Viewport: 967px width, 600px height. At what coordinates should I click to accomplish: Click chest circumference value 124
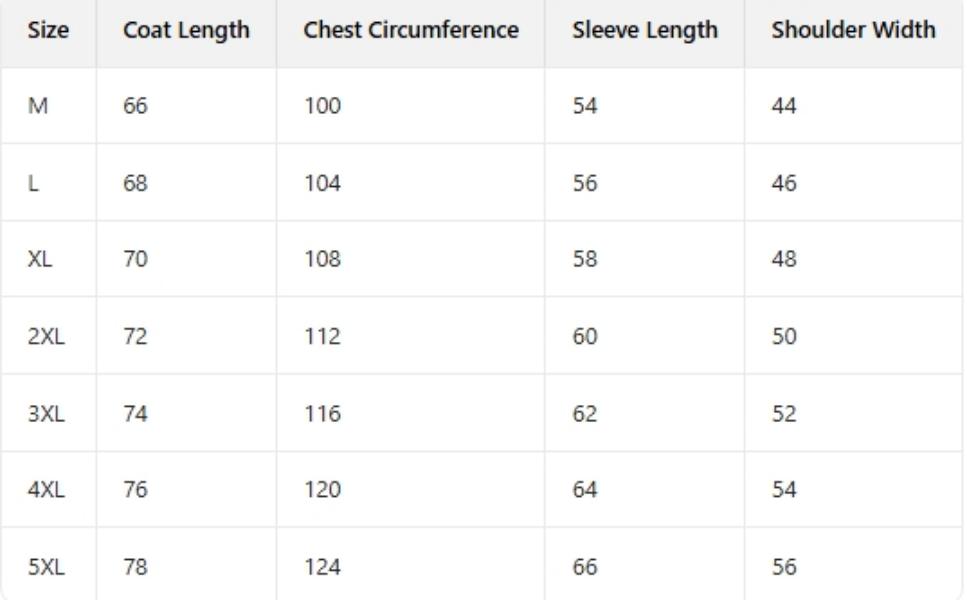pos(322,567)
